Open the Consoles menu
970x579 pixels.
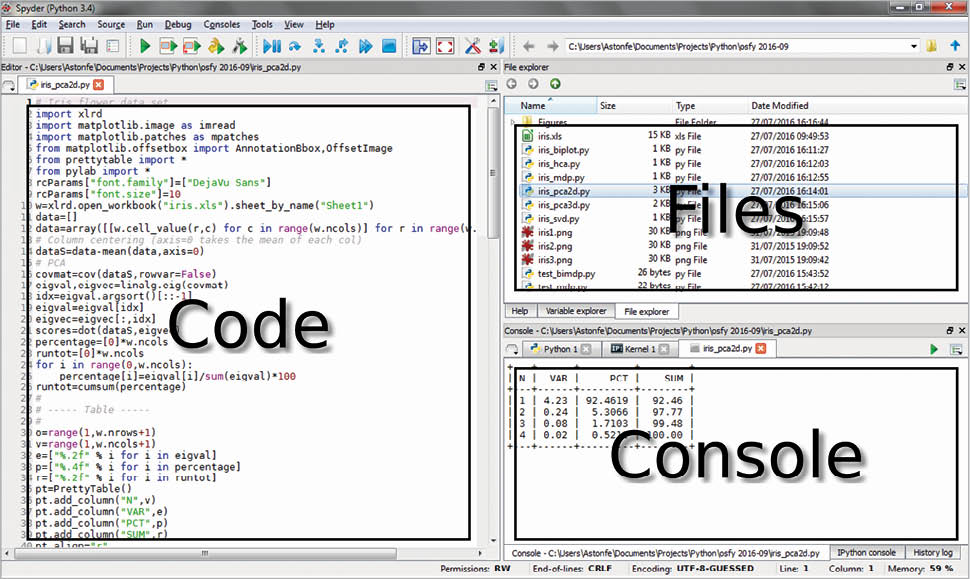pos(221,23)
